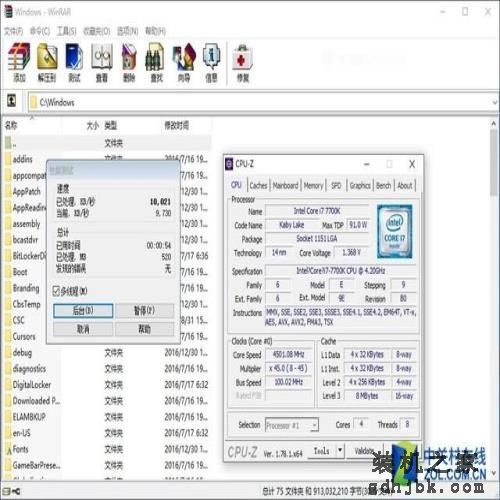Viewport: 500px width, 500px height.
Task: Switch to the Memory tab in CPU-Z
Action: (313, 185)
